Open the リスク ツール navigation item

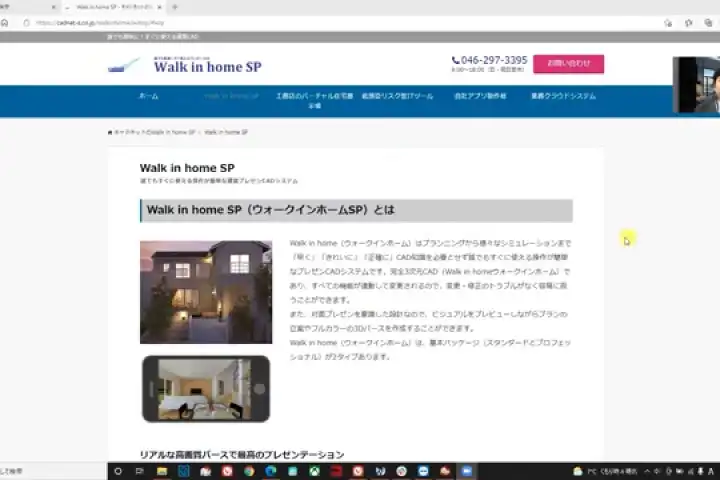click(398, 96)
